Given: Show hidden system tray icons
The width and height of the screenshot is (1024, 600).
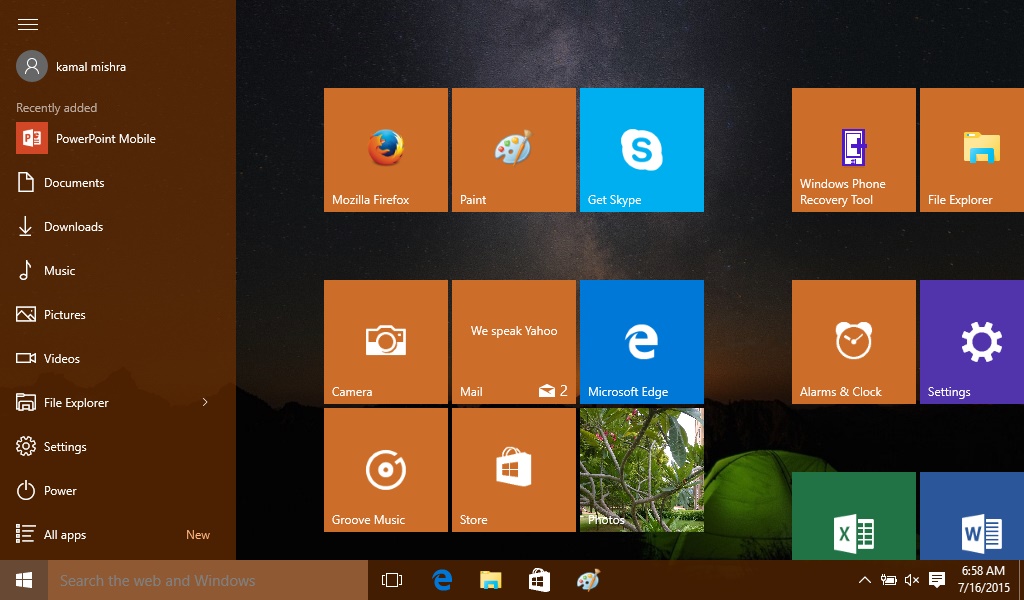Looking at the screenshot, I should pyautogui.click(x=864, y=580).
